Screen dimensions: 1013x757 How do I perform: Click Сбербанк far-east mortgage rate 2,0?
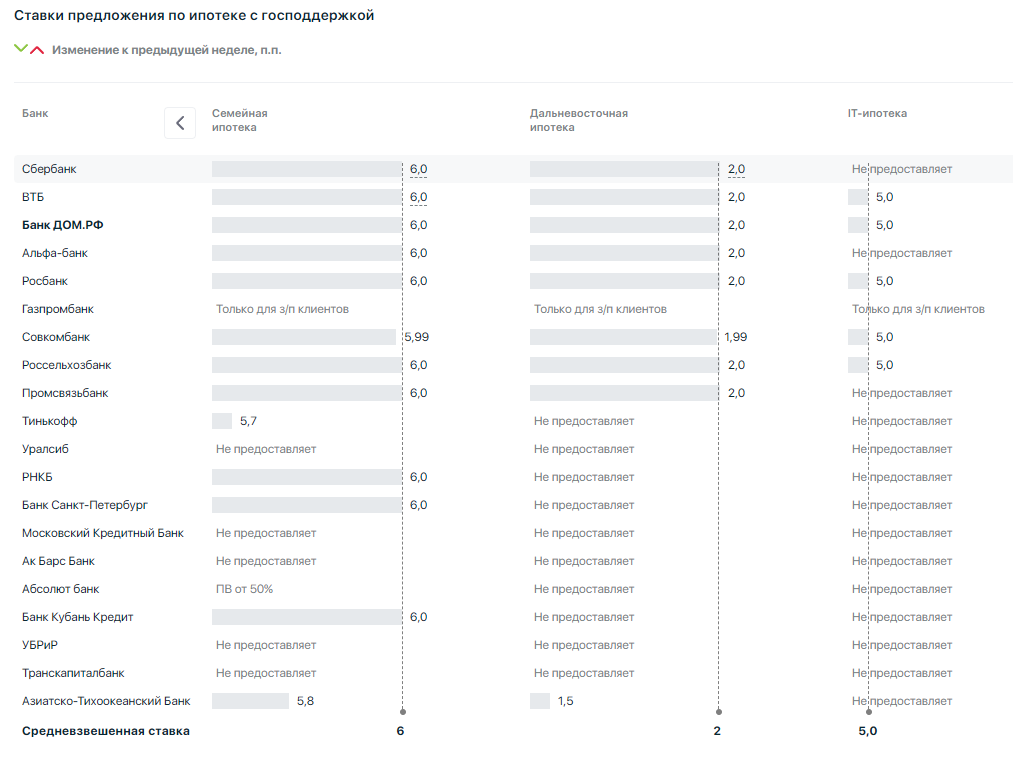(x=736, y=169)
